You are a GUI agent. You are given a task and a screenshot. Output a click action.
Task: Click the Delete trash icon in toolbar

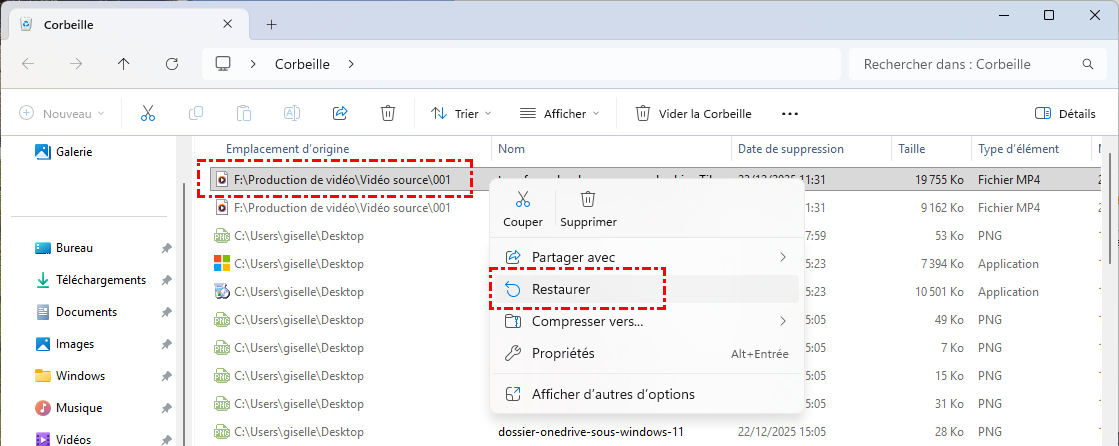(x=388, y=113)
